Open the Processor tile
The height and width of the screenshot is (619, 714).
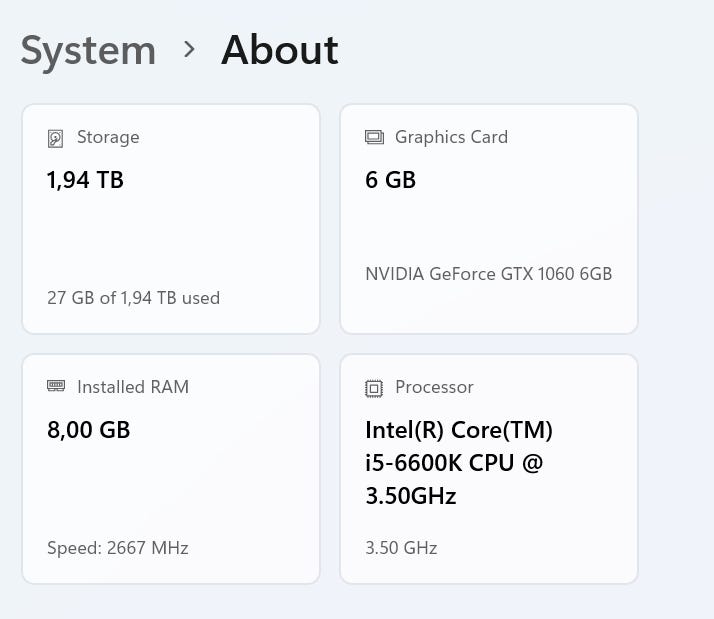[489, 469]
